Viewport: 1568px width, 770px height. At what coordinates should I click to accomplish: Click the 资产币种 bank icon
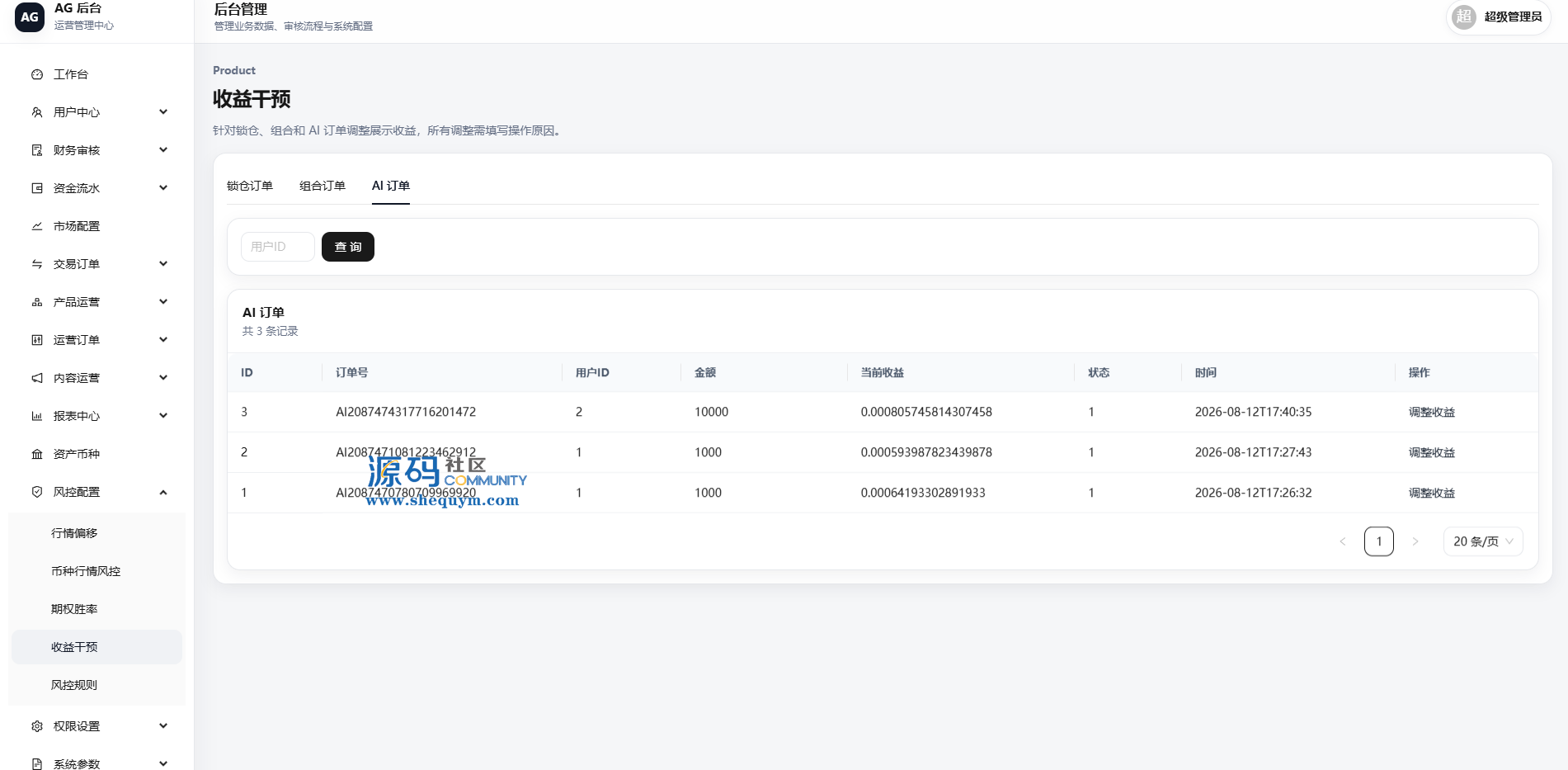point(37,454)
